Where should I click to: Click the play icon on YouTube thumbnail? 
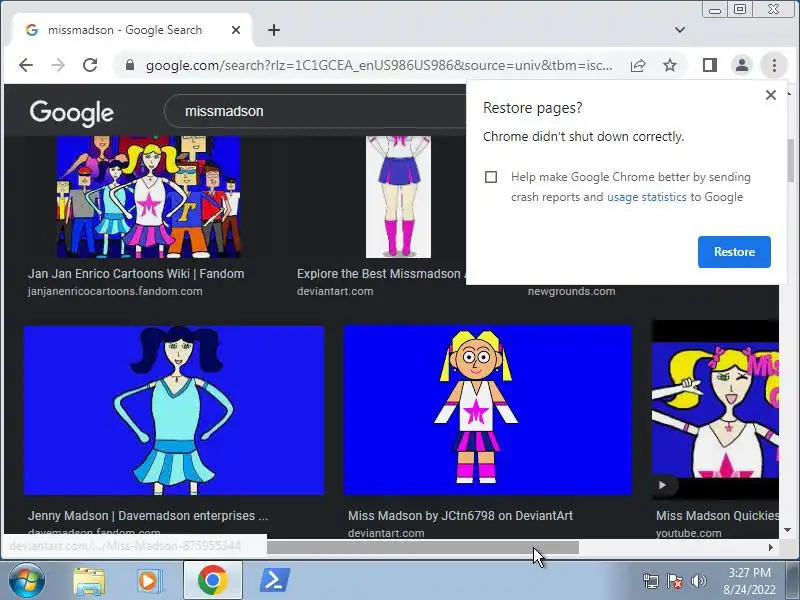click(662, 485)
